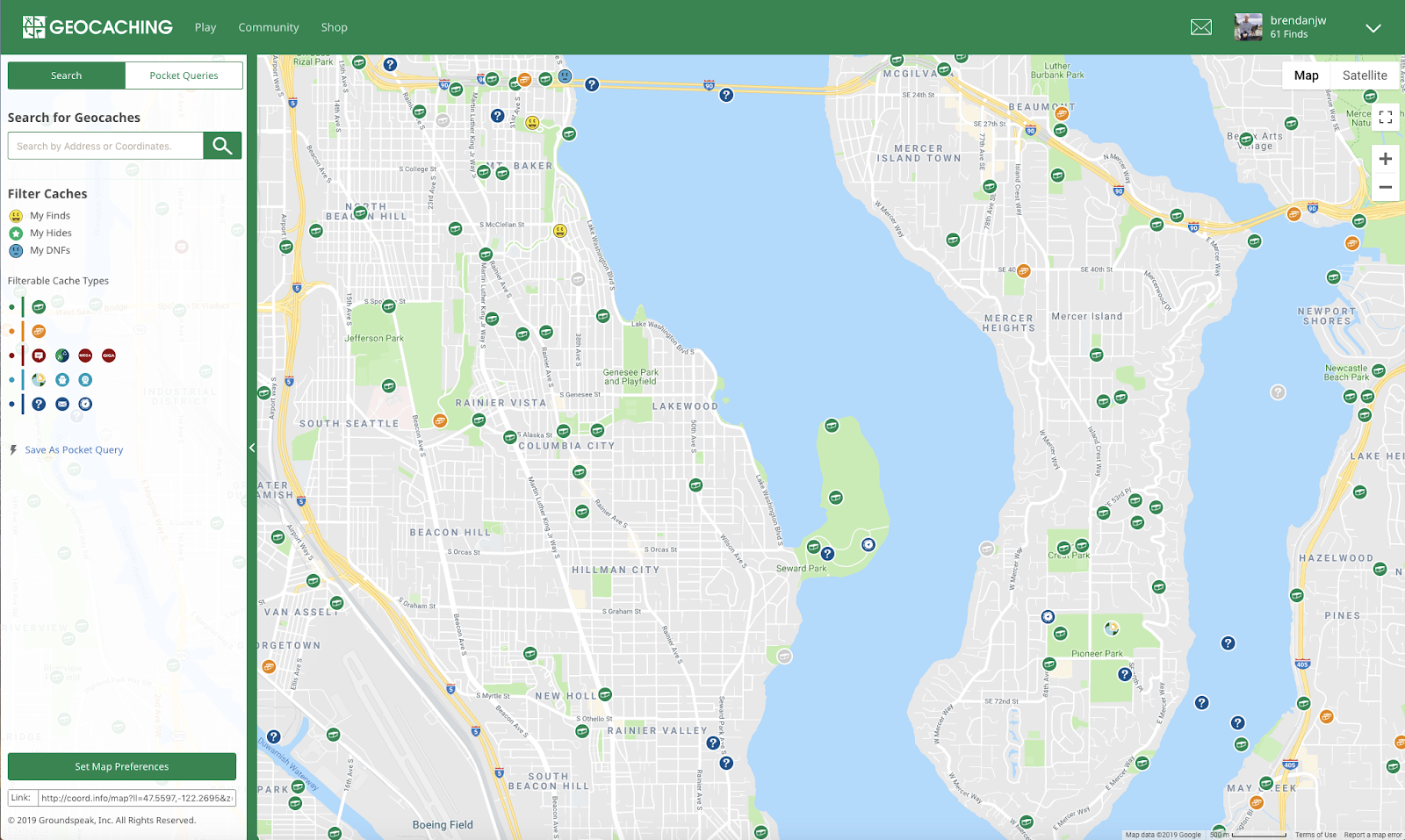Screen dimensions: 1405x840
Task: Filter by Wherigo cache icon
Action: 85,405
